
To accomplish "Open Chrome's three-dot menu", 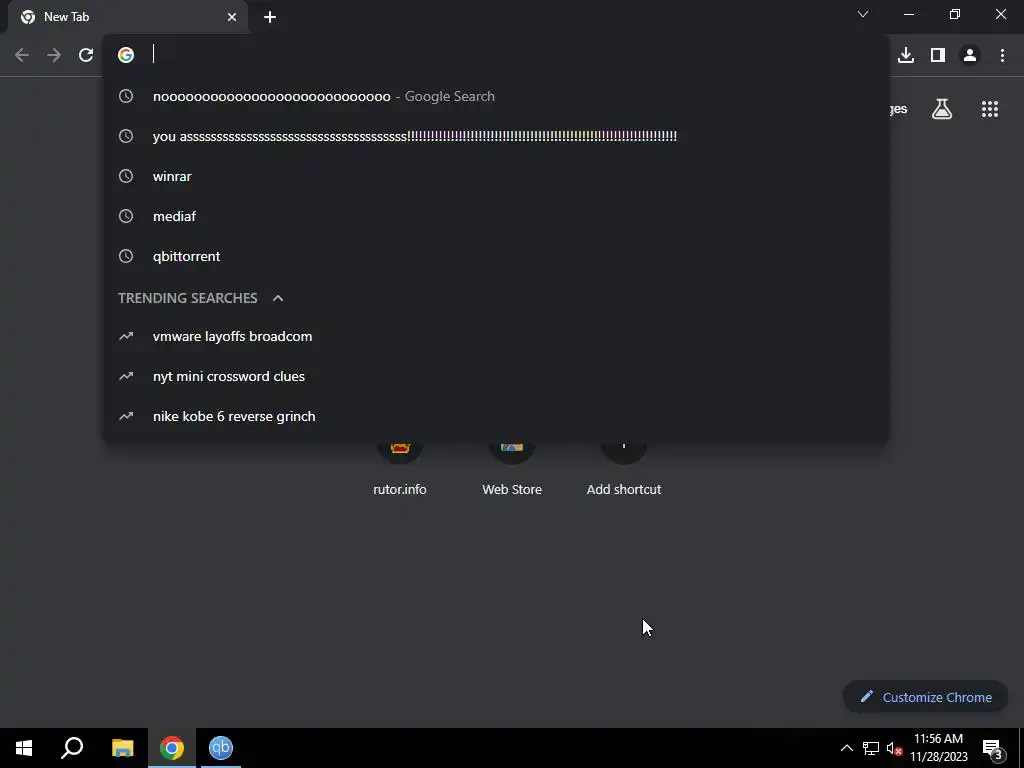I will pyautogui.click(x=1002, y=55).
